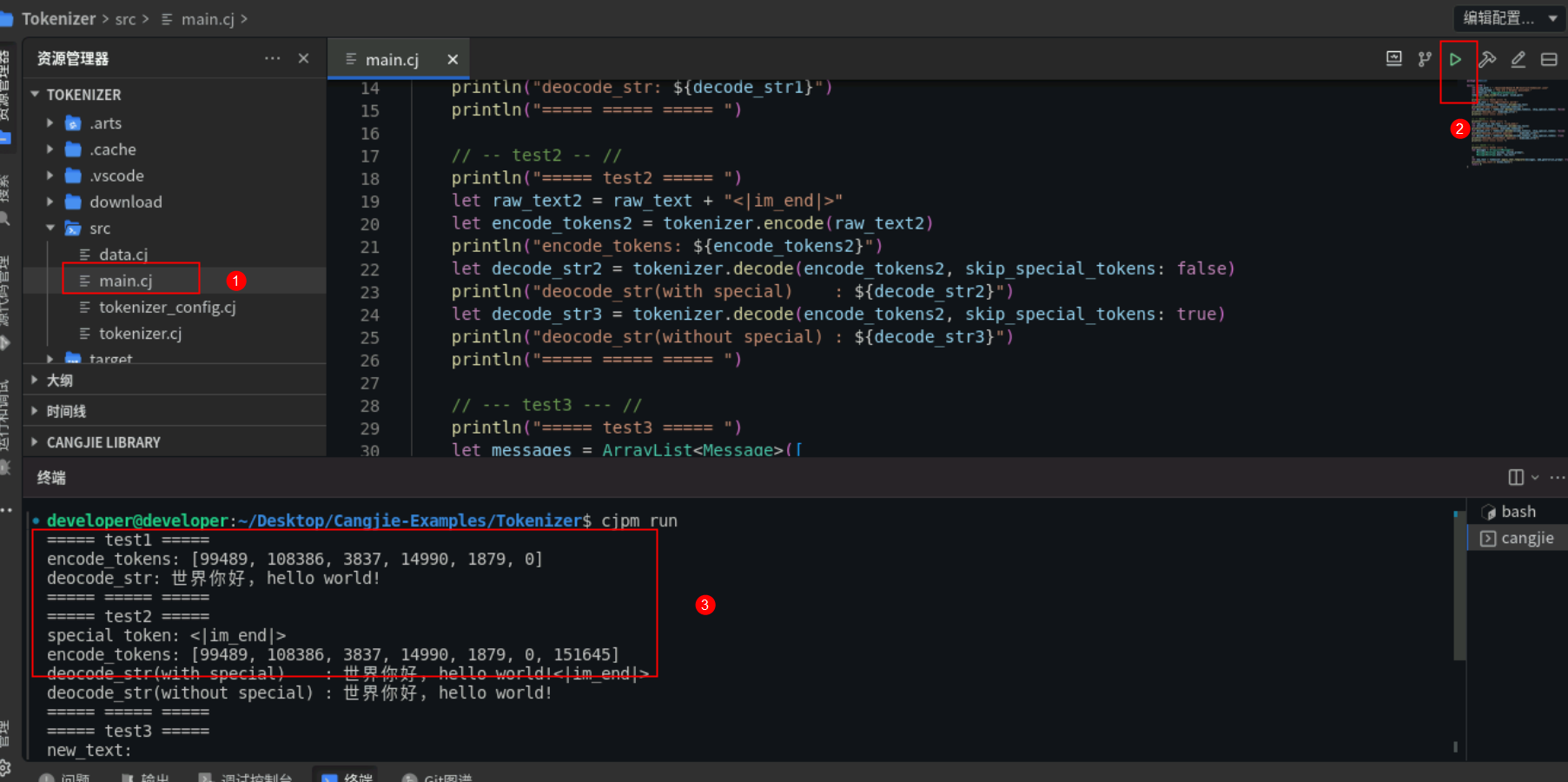Screen dimensions: 1568x782
Task: Split the terminal with the split icon
Action: click(1516, 477)
